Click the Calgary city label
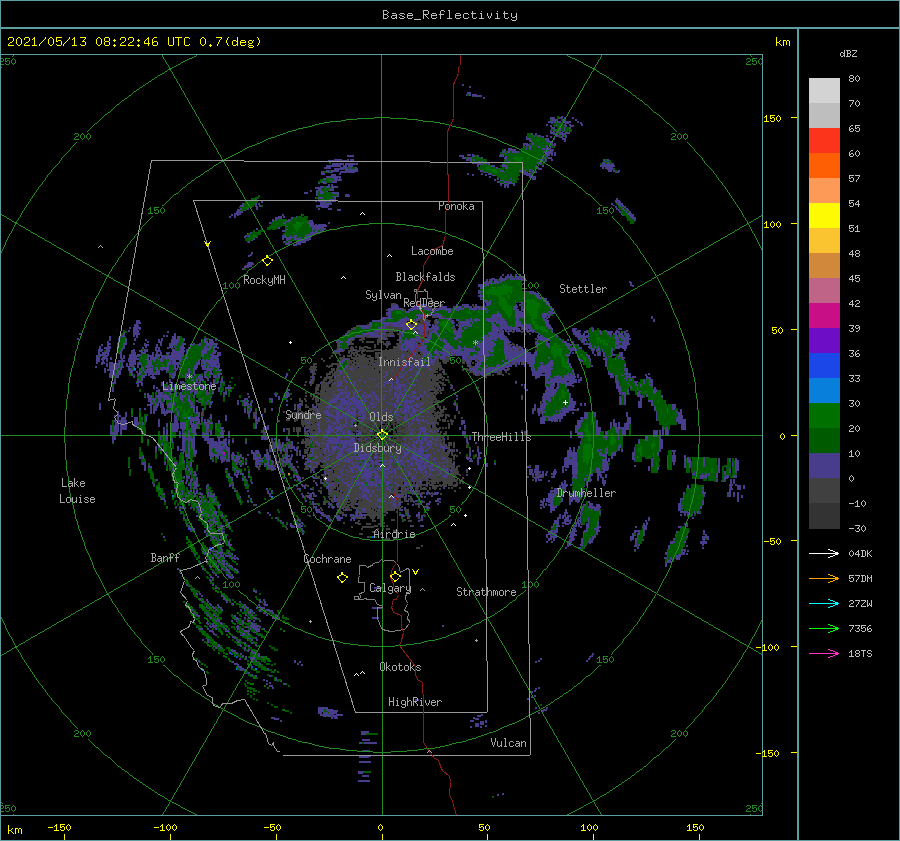This screenshot has height=841, width=900. click(x=390, y=588)
